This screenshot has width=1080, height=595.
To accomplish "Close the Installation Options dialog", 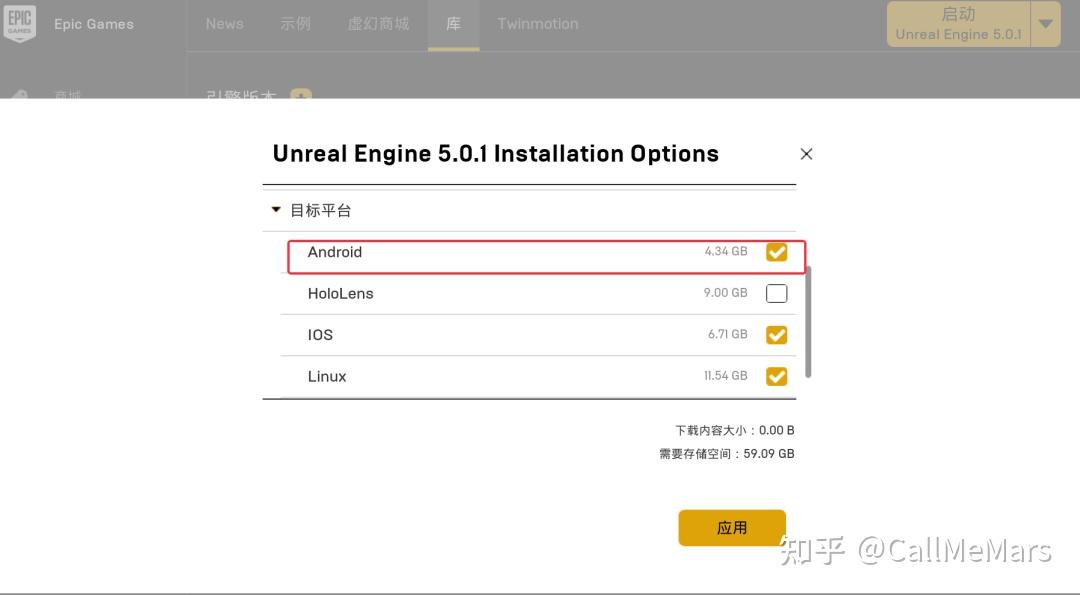I will point(807,154).
